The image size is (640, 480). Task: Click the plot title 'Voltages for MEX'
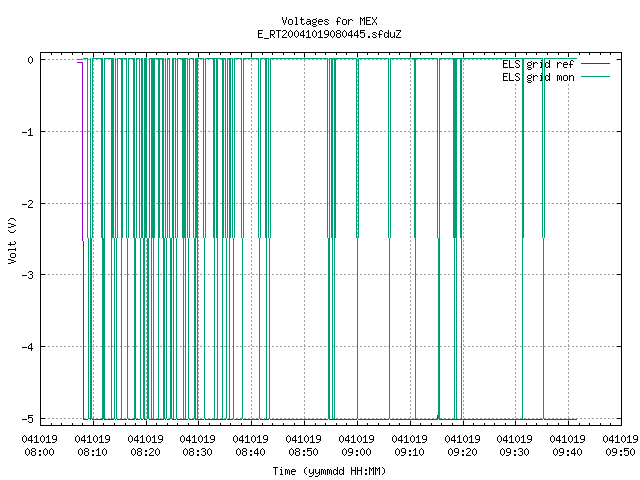329,21
